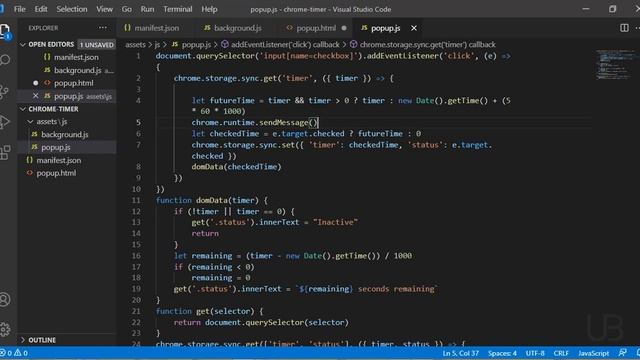This screenshot has height=360, width=640.
Task: Open the Manage gear icon
Action: (5, 329)
